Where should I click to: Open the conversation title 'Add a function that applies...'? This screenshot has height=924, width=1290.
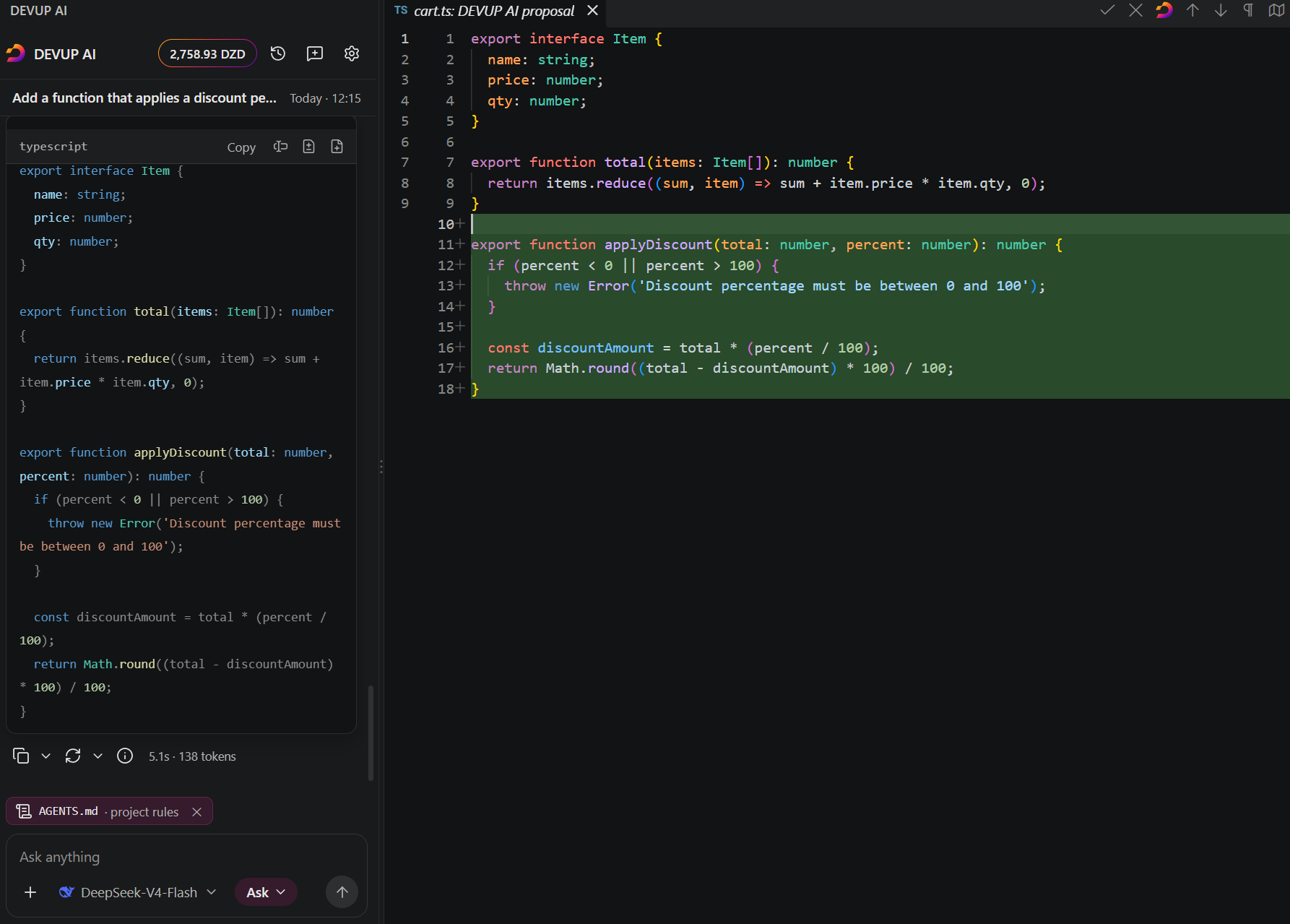(144, 98)
